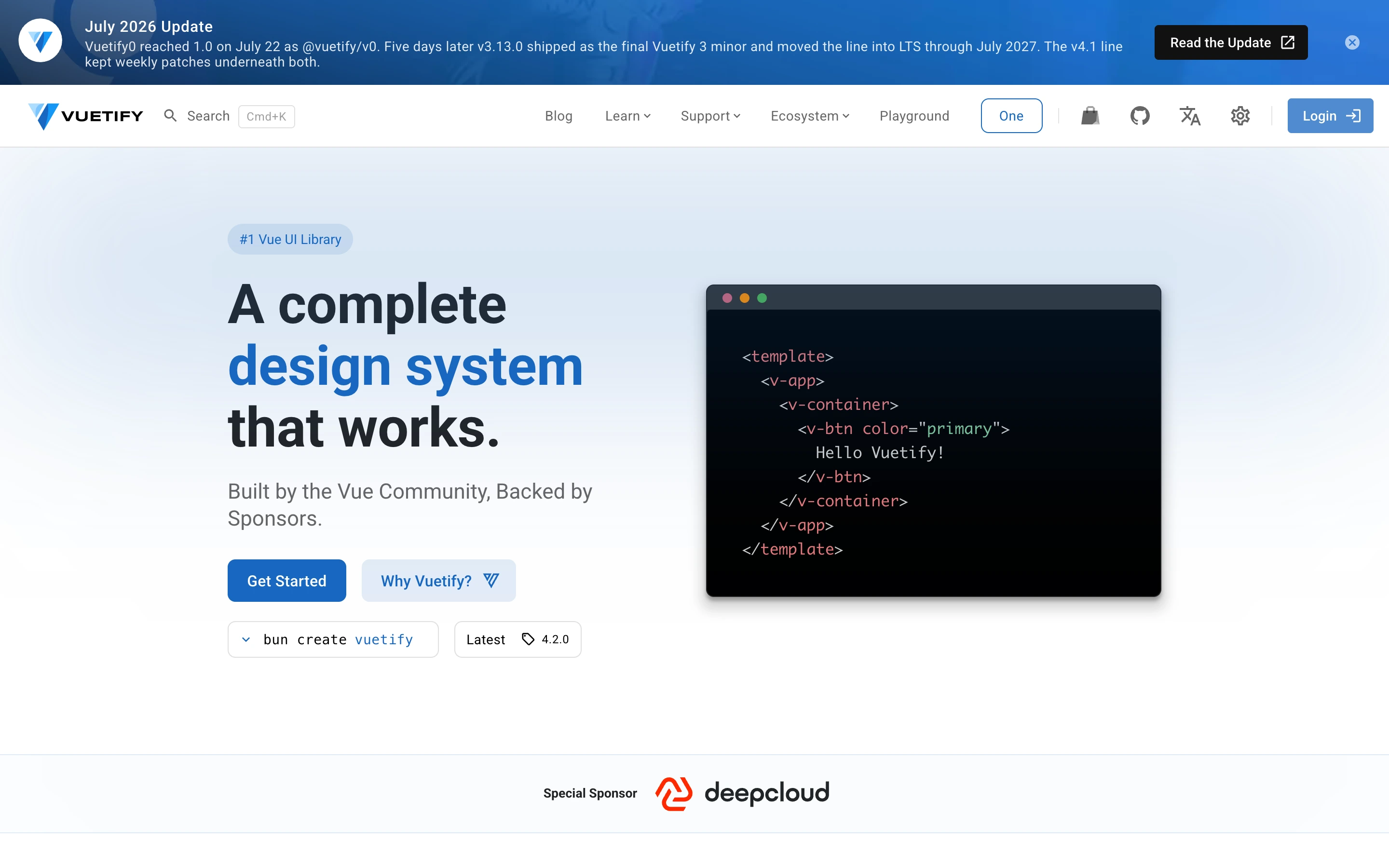
Task: Open the Vuetify store shopping bag icon
Action: click(x=1090, y=116)
